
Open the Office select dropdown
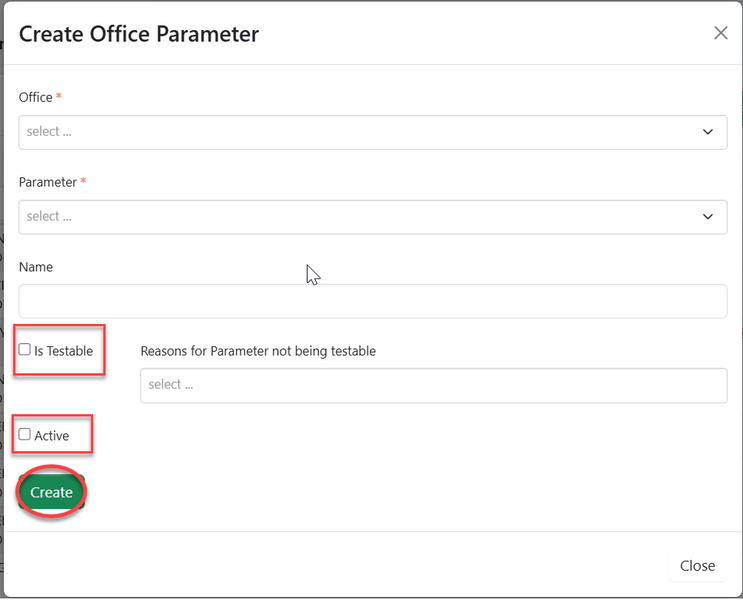click(x=372, y=132)
